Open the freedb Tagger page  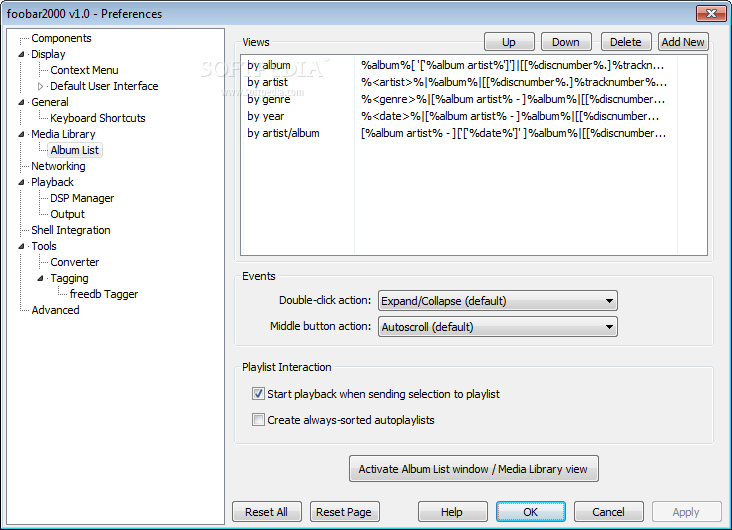(x=104, y=294)
